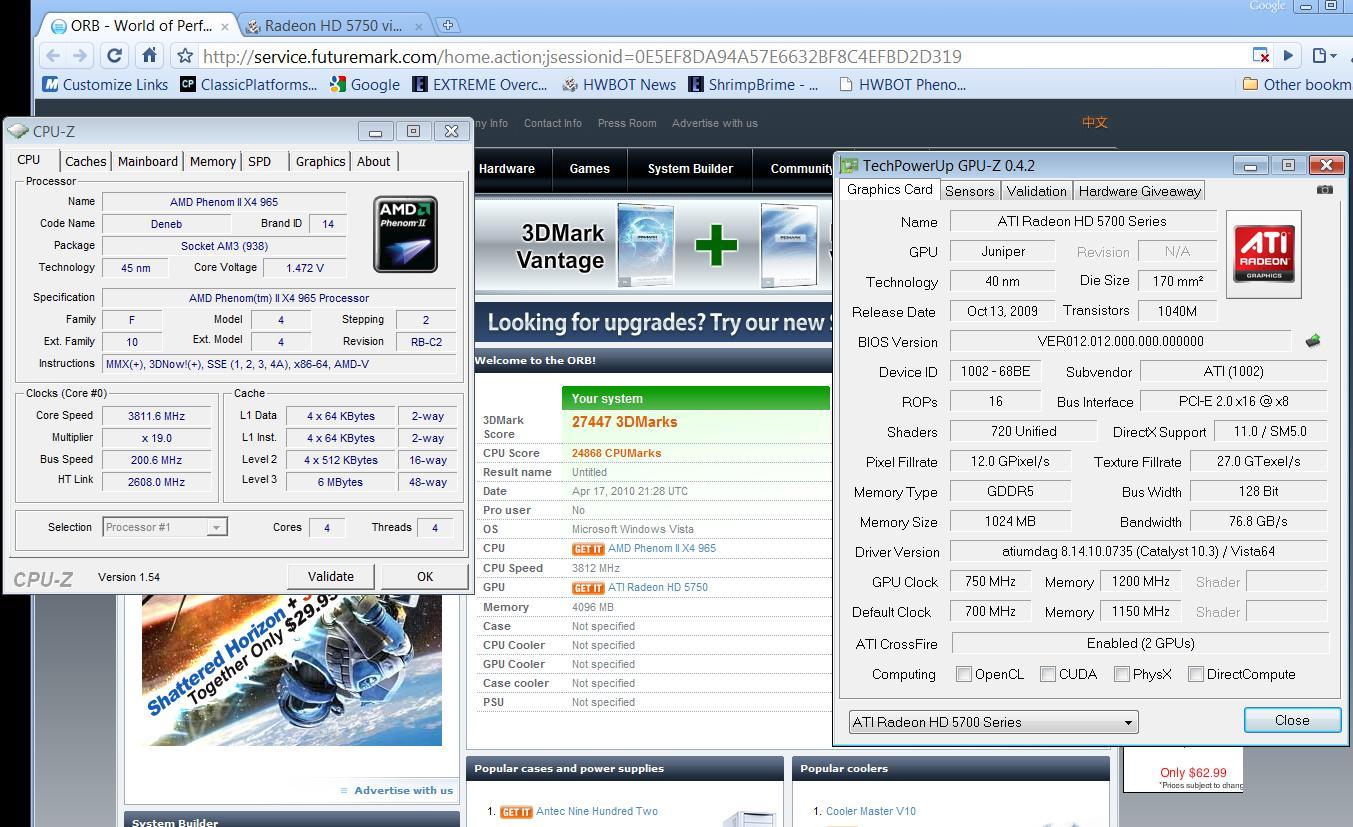Open the About tab in CPU-Z
1353x827 pixels.
pyautogui.click(x=373, y=161)
